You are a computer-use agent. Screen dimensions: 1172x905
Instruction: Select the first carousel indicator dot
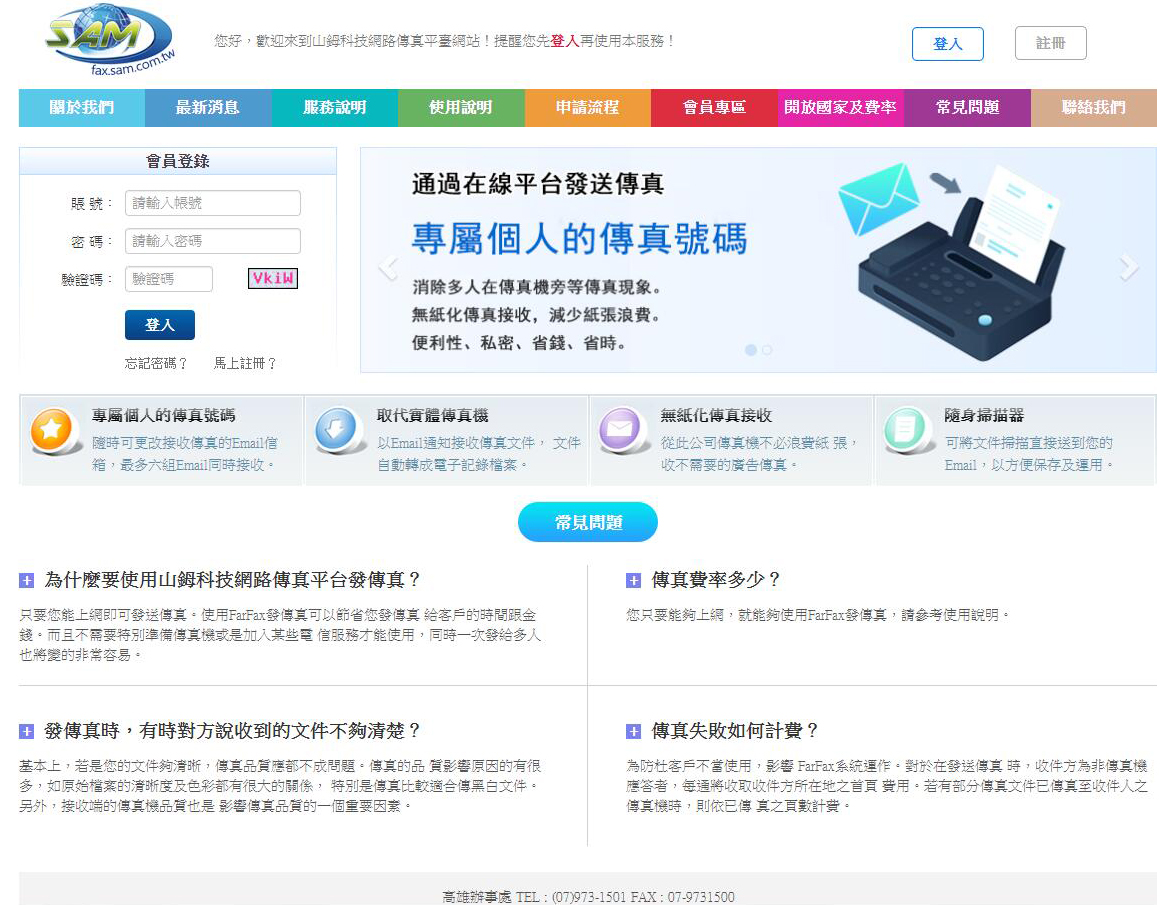[x=751, y=350]
